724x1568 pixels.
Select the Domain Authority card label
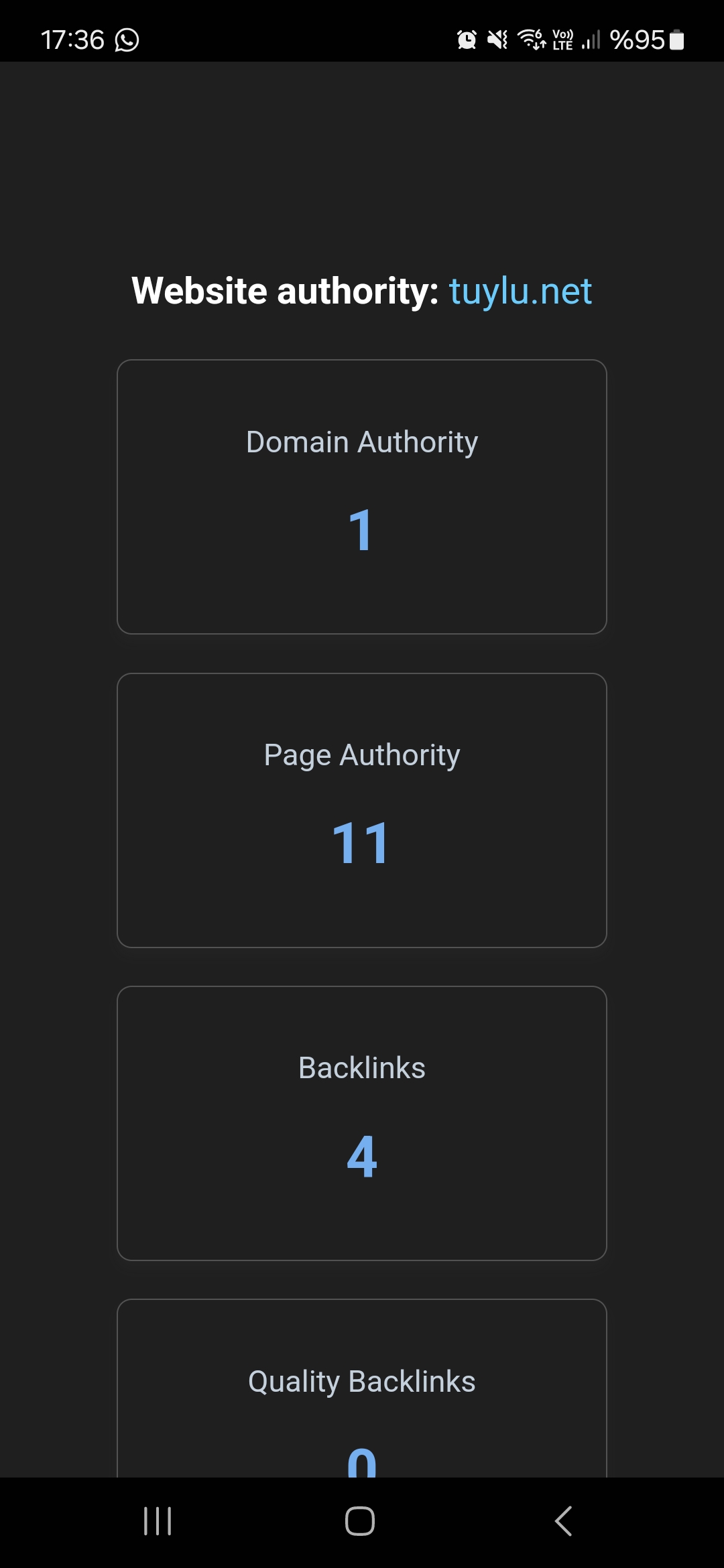362,442
